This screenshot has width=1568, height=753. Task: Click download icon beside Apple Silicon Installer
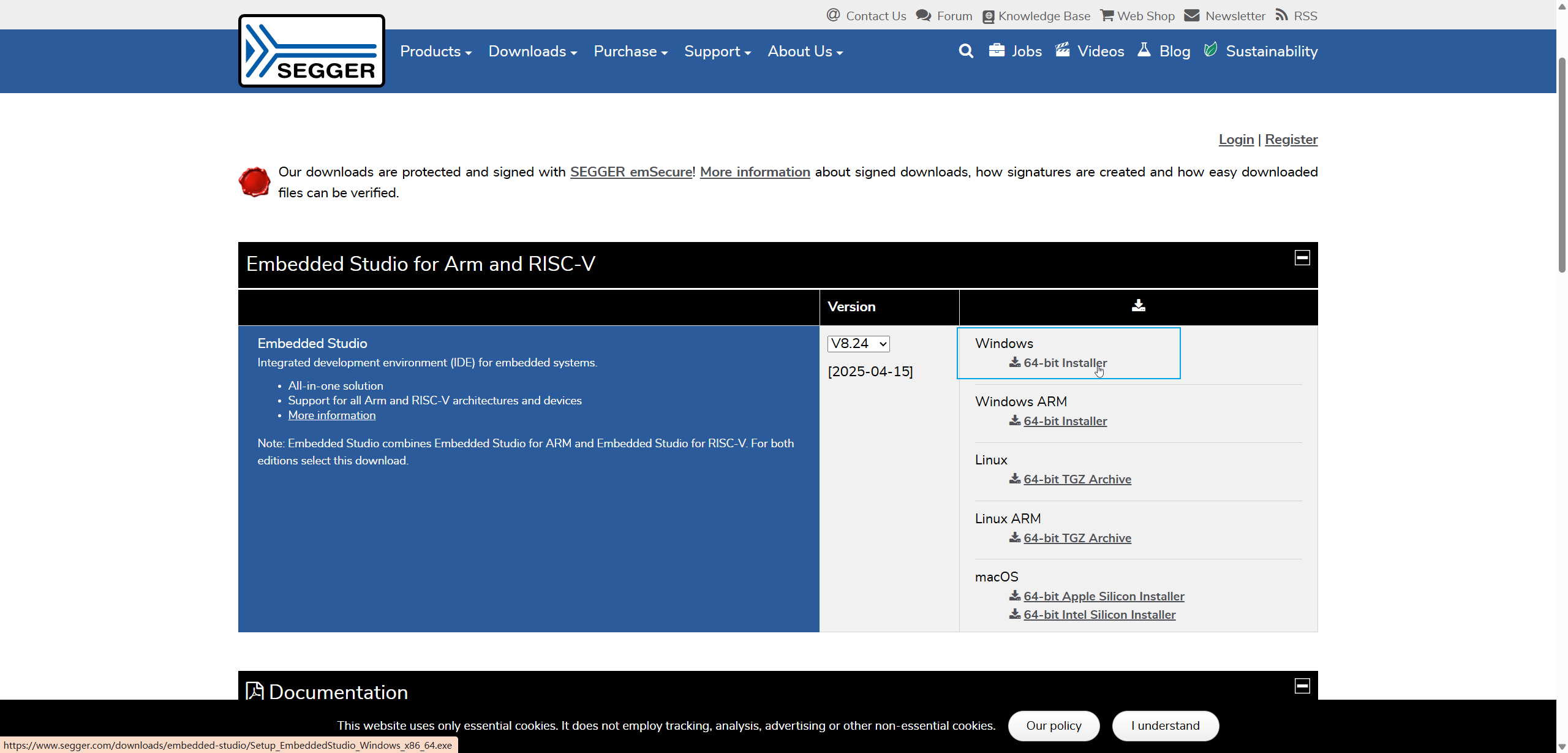pyautogui.click(x=1015, y=596)
